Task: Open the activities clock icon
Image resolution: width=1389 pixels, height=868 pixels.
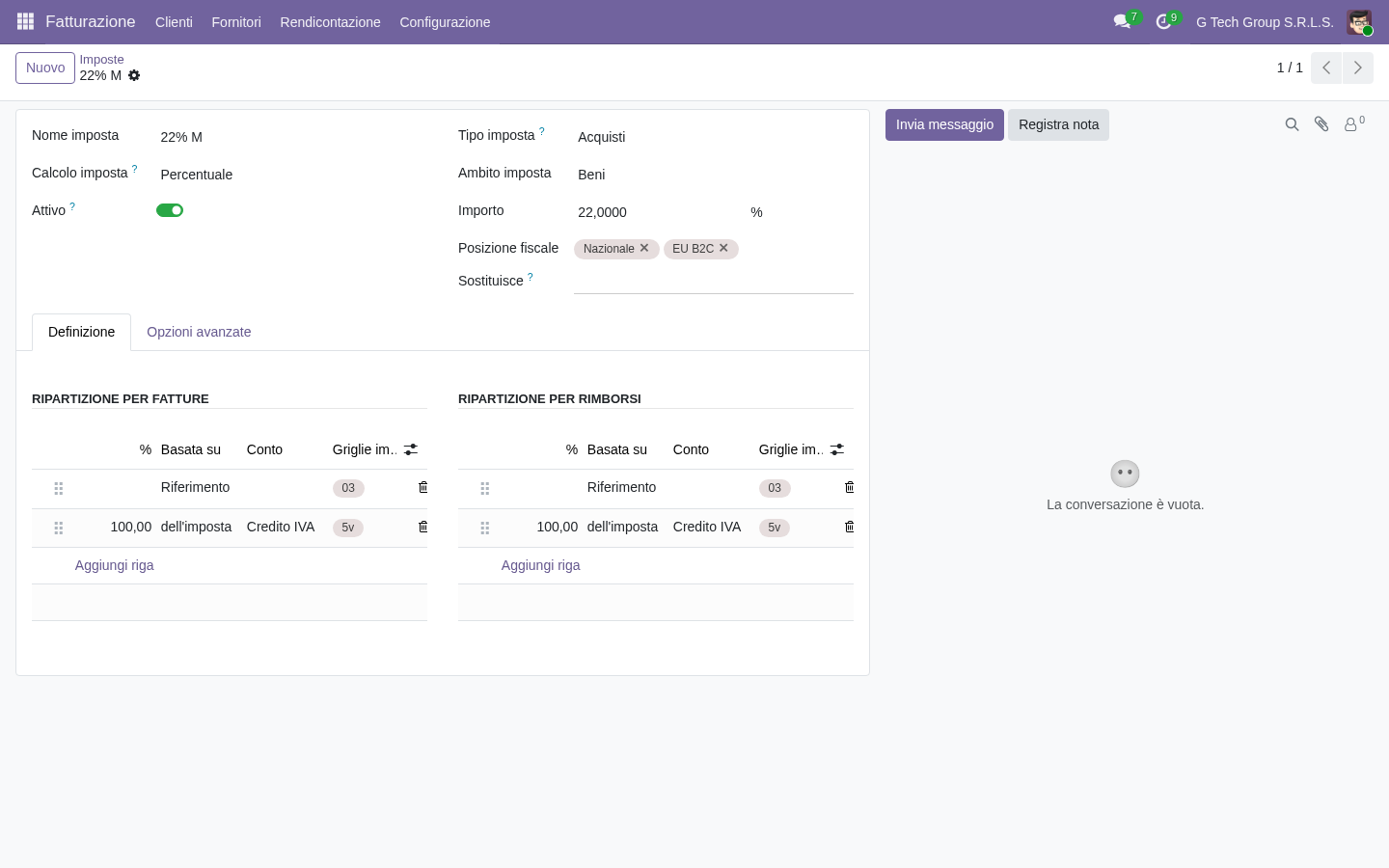Action: coord(1163,21)
